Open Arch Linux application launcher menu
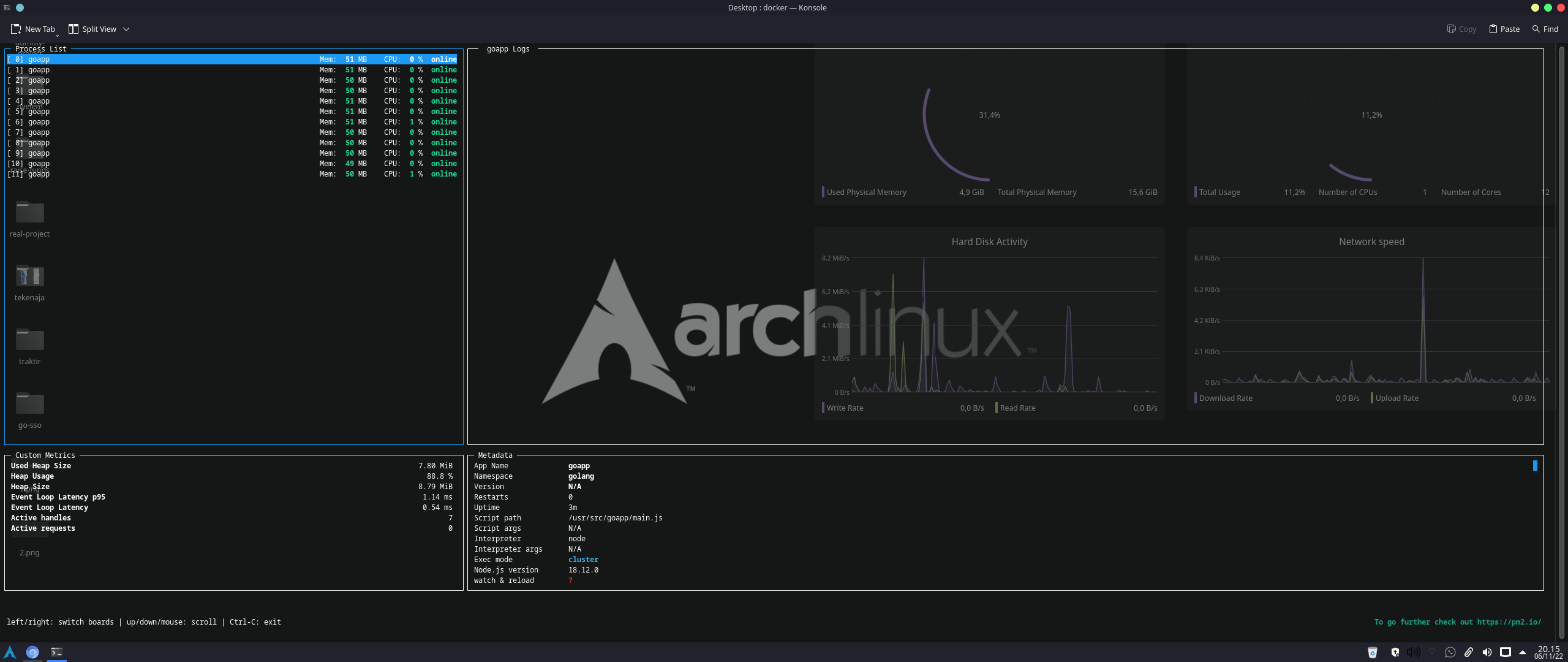The height and width of the screenshot is (662, 1568). tap(10, 652)
